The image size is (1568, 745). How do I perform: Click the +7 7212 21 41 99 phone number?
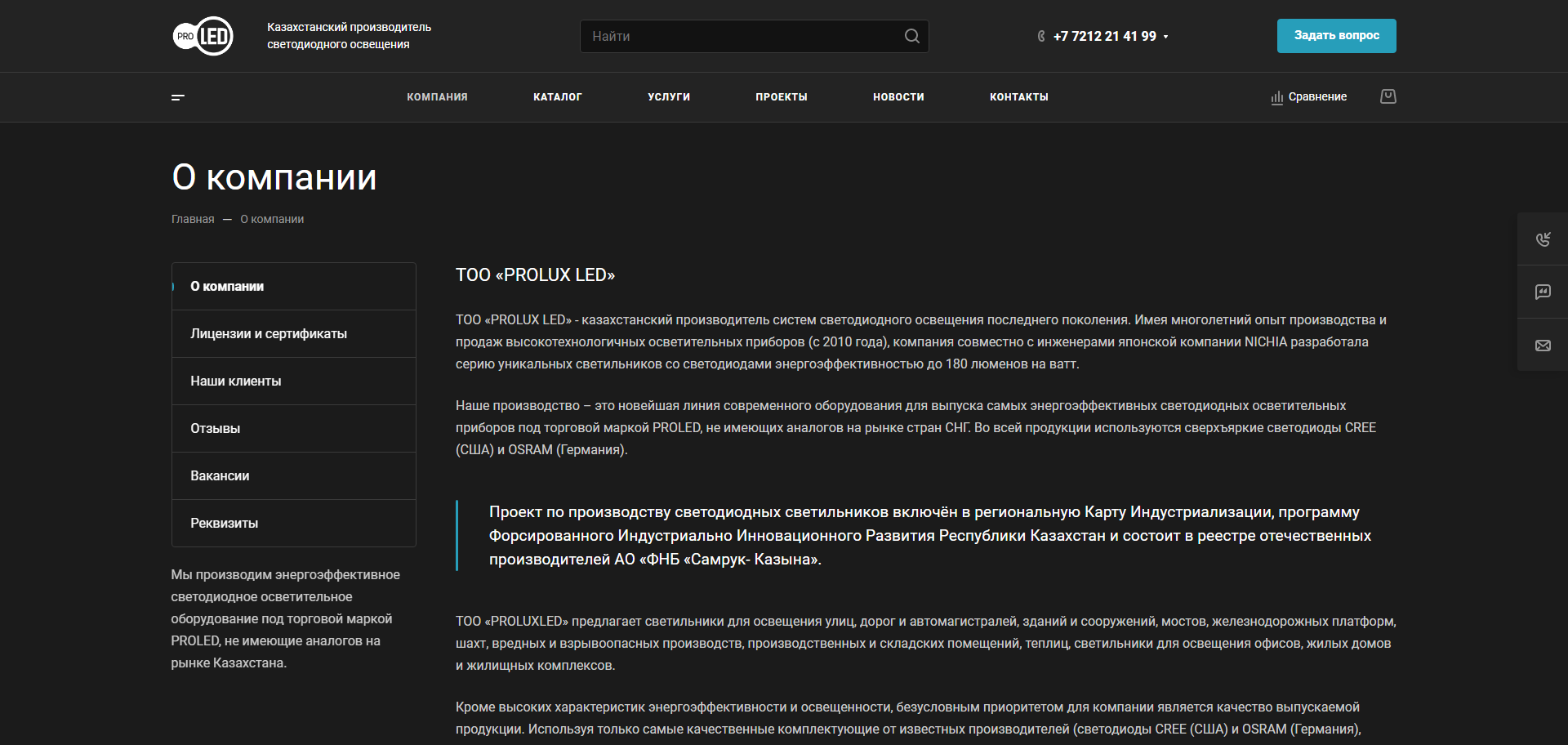click(1104, 36)
